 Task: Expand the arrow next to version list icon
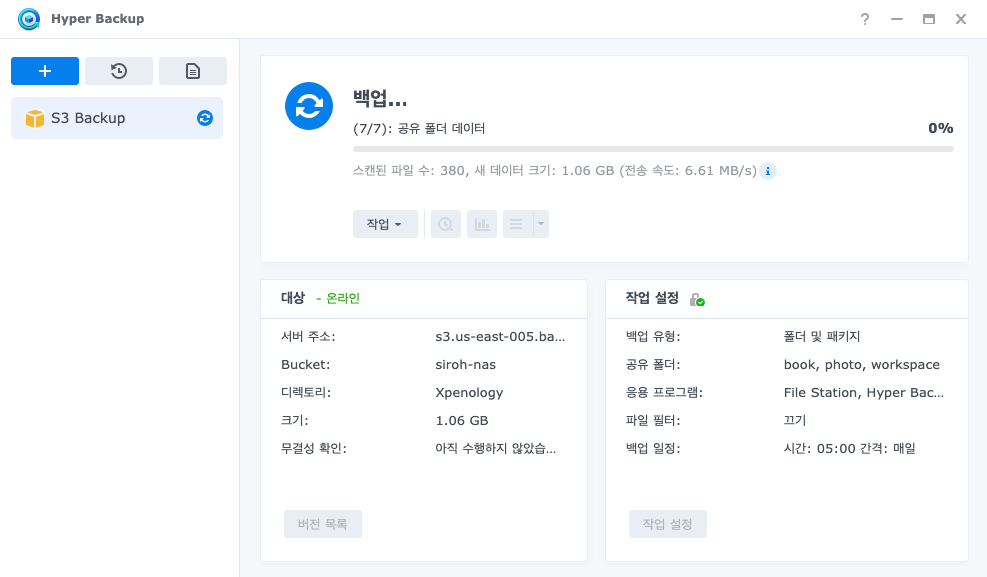pos(541,224)
